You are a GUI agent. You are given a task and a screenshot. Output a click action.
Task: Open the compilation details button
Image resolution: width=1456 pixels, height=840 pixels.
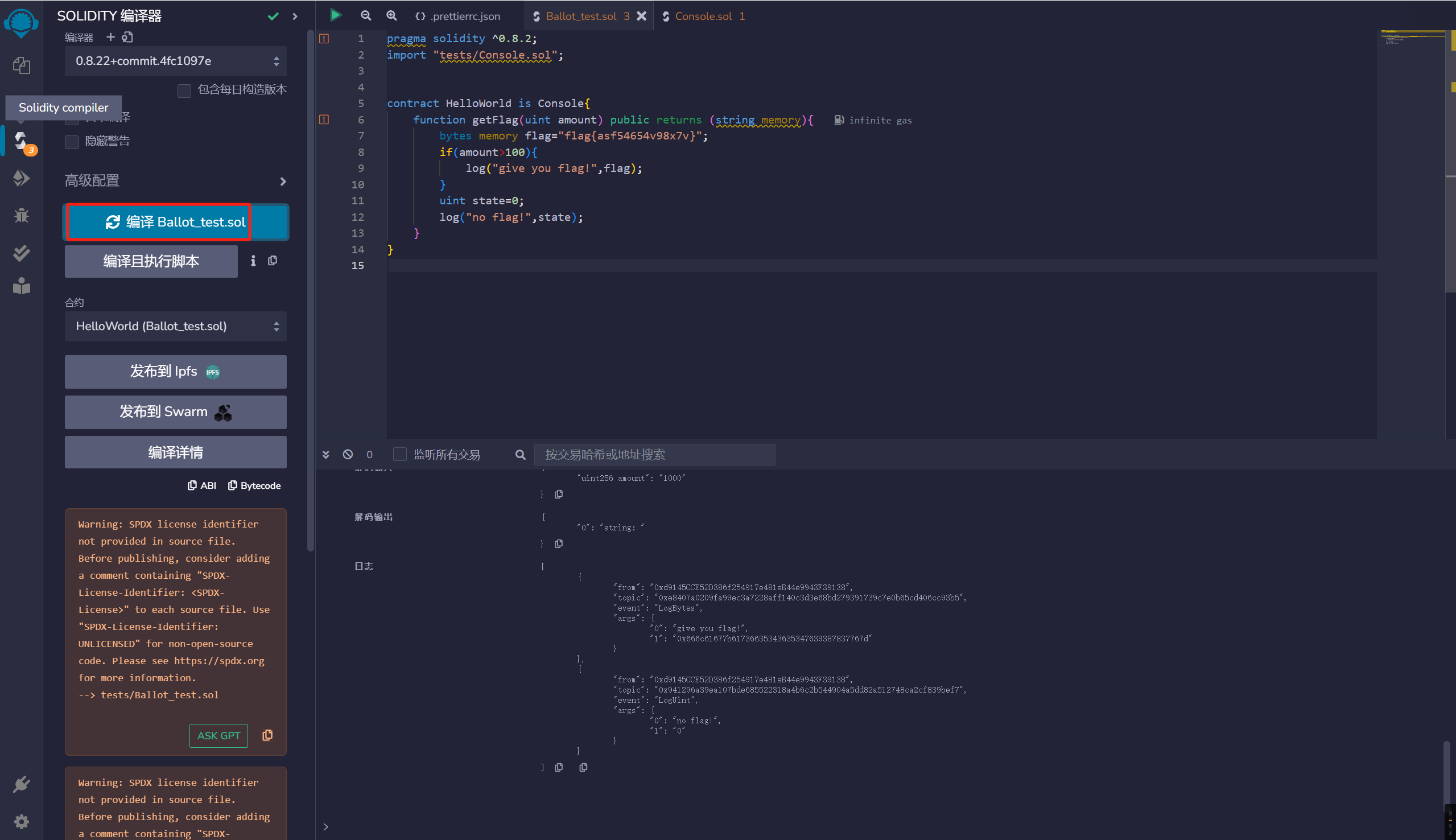[x=175, y=452]
